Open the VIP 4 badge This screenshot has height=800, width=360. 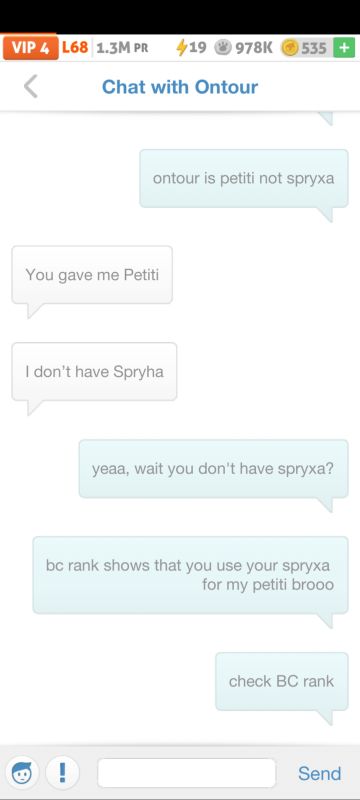coord(30,48)
